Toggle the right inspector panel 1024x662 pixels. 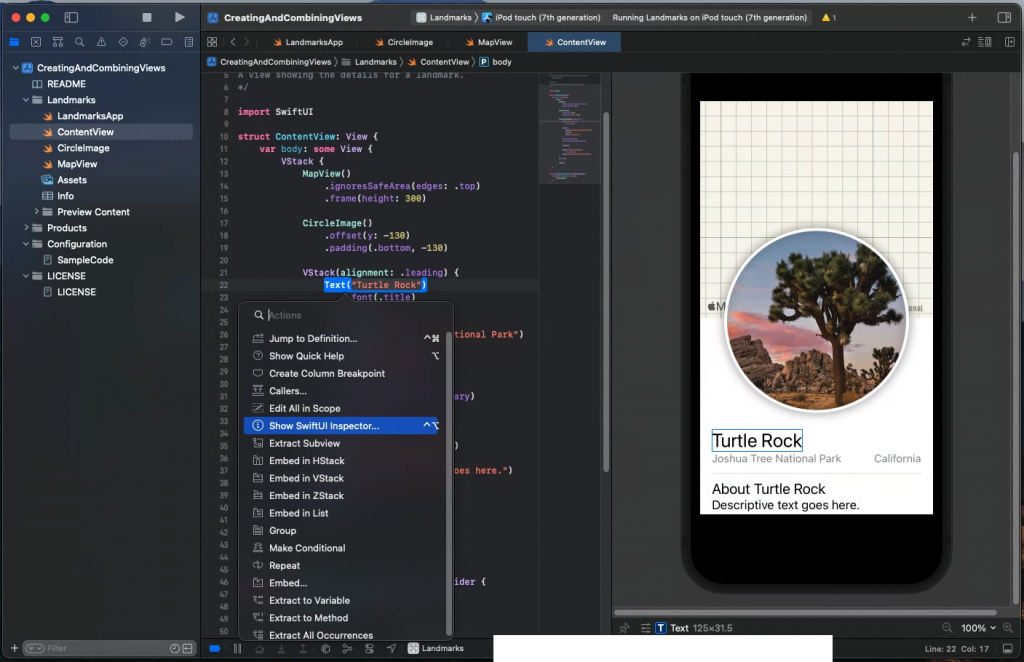(x=1004, y=18)
